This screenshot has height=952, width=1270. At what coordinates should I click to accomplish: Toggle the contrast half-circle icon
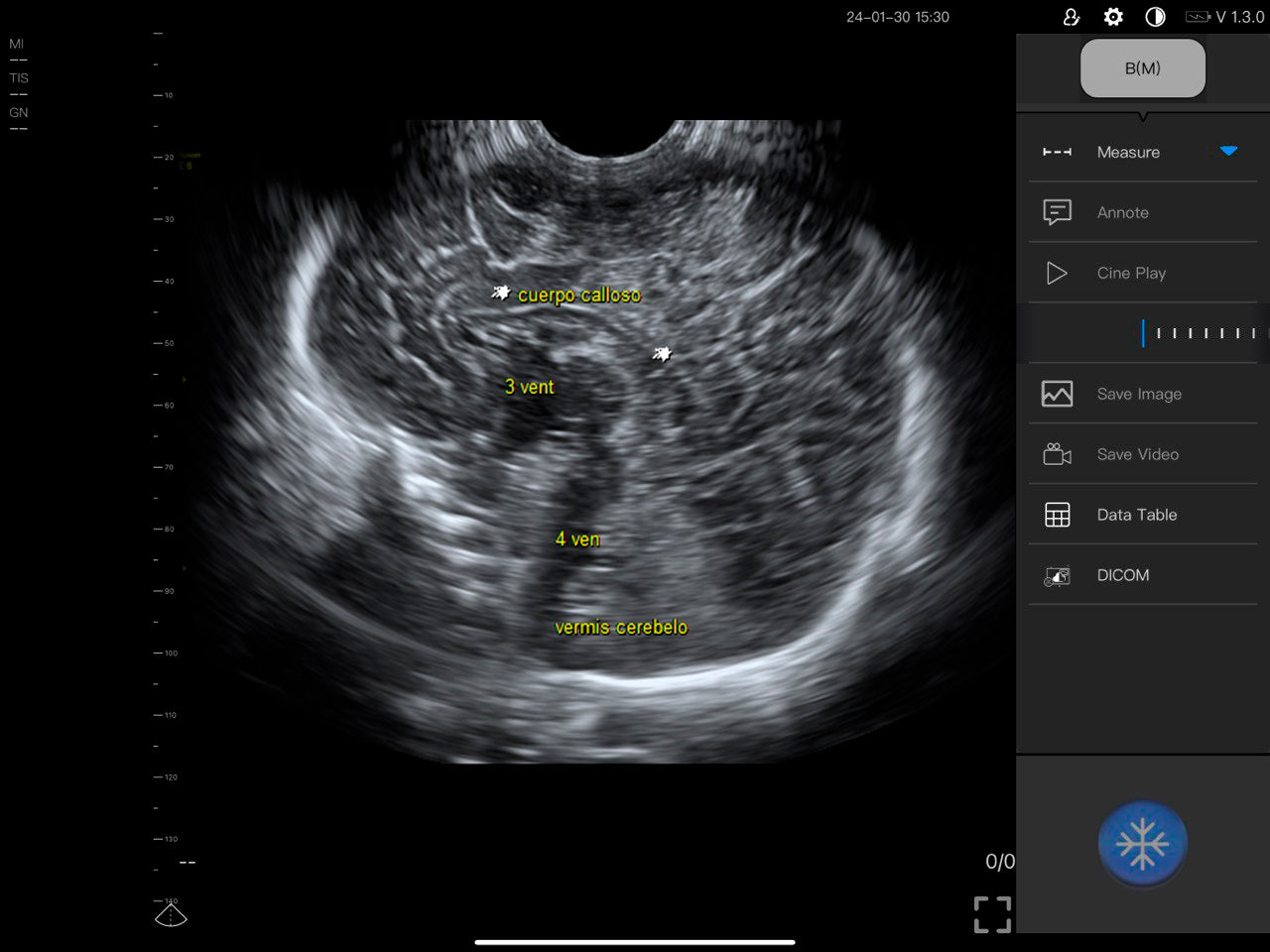tap(1155, 17)
